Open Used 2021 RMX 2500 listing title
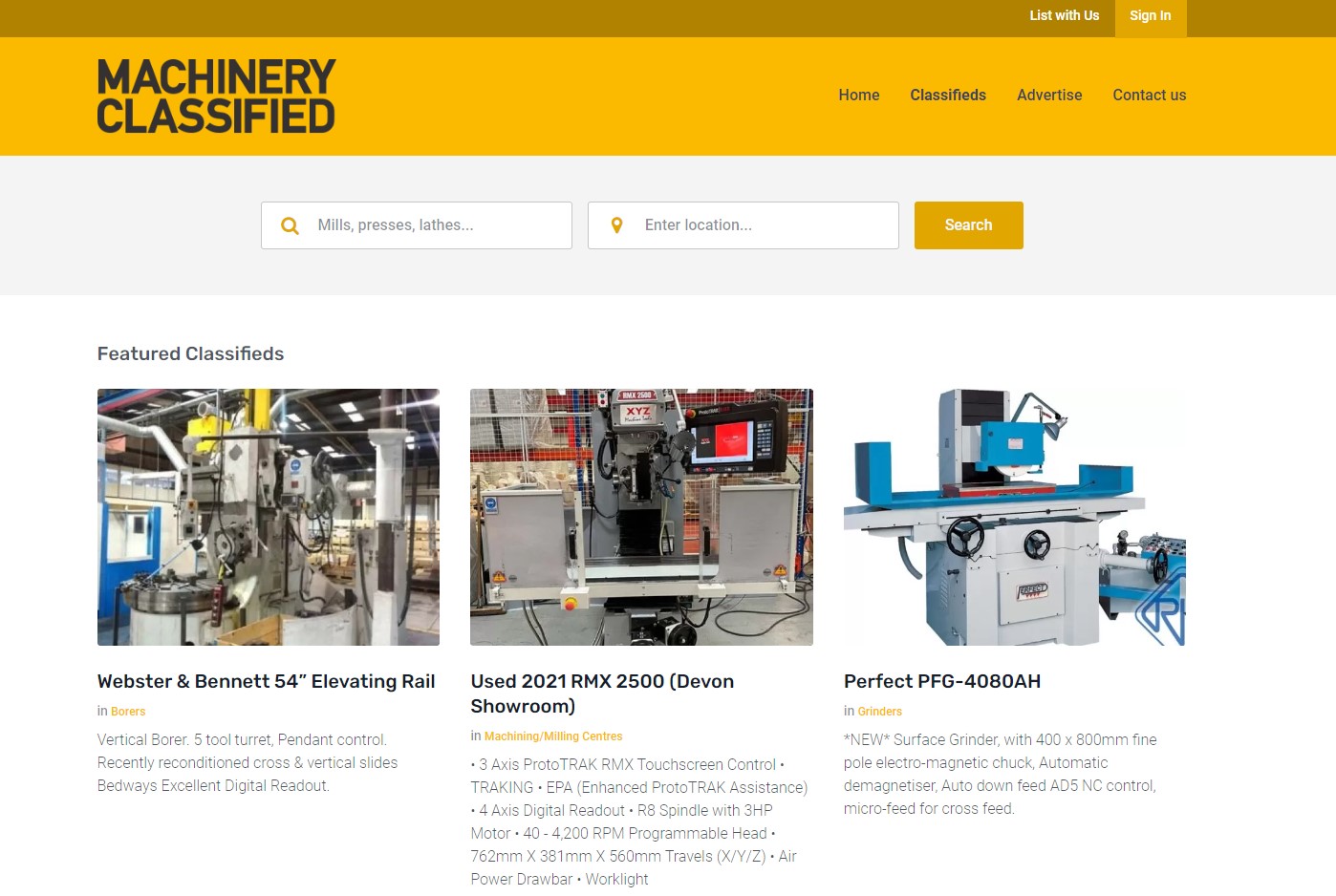Viewport: 1336px width, 896px height. click(602, 693)
